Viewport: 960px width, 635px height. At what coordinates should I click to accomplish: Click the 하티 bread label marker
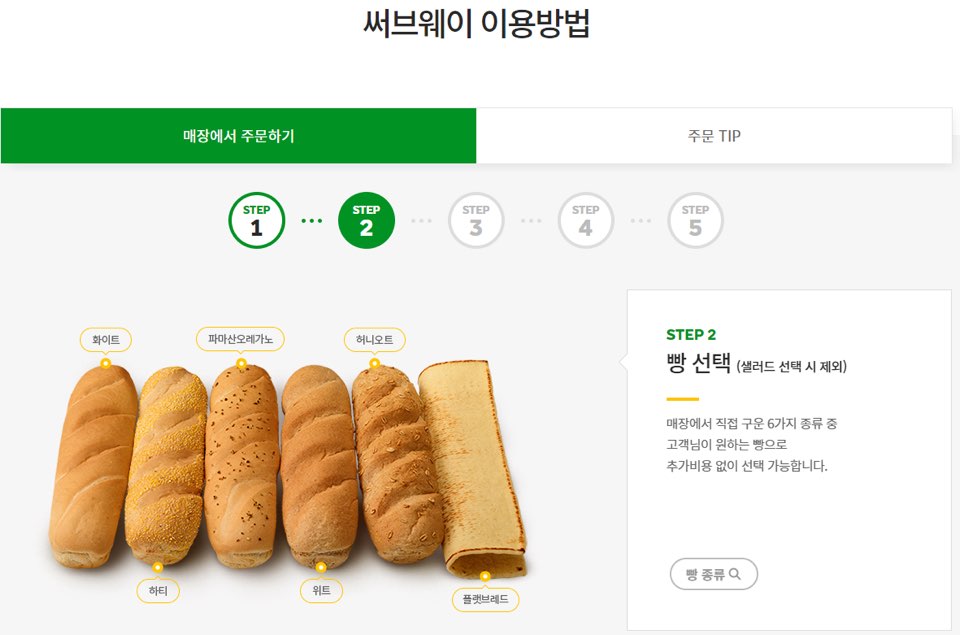pos(157,591)
